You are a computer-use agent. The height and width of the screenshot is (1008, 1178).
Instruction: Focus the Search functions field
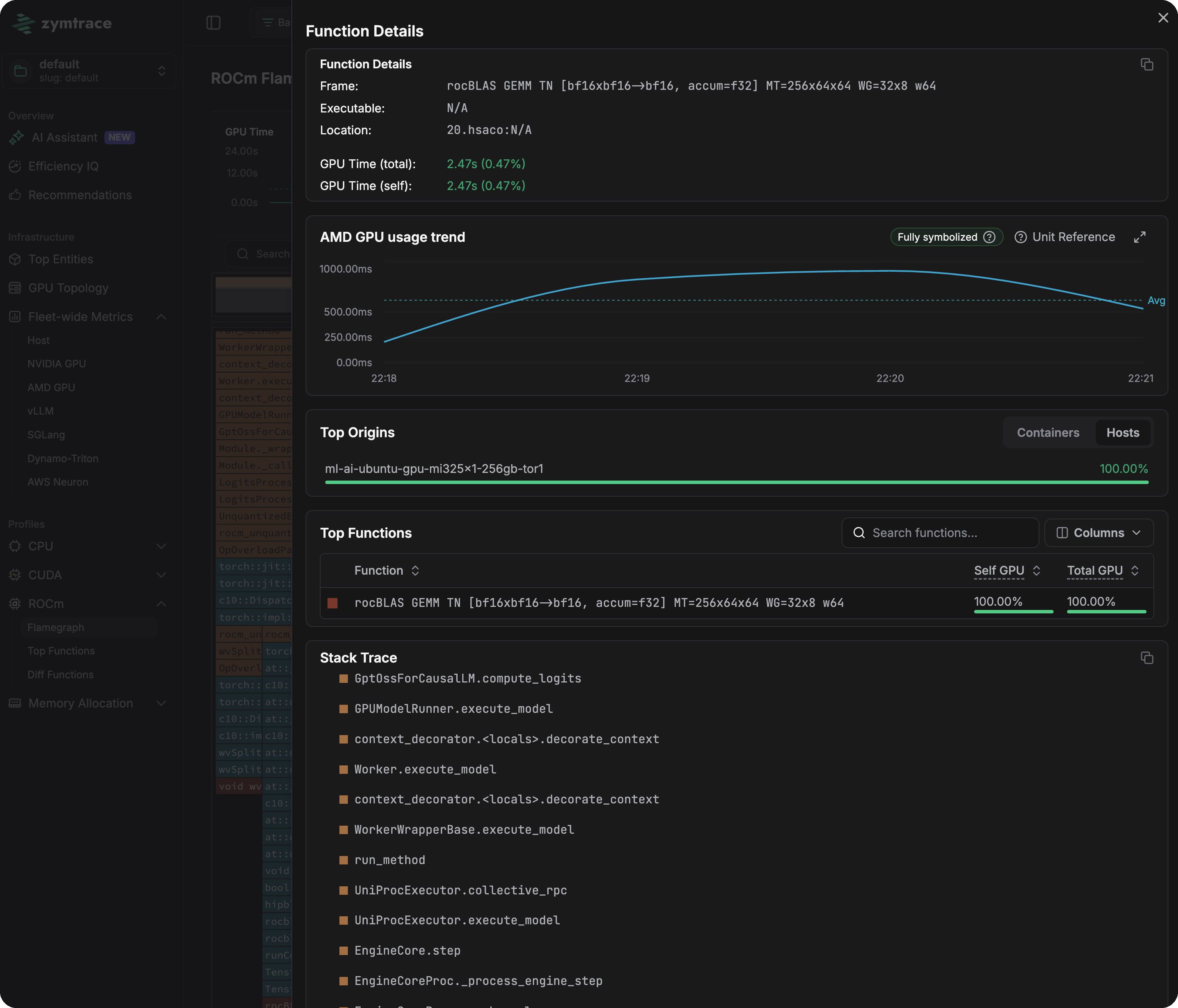(940, 533)
